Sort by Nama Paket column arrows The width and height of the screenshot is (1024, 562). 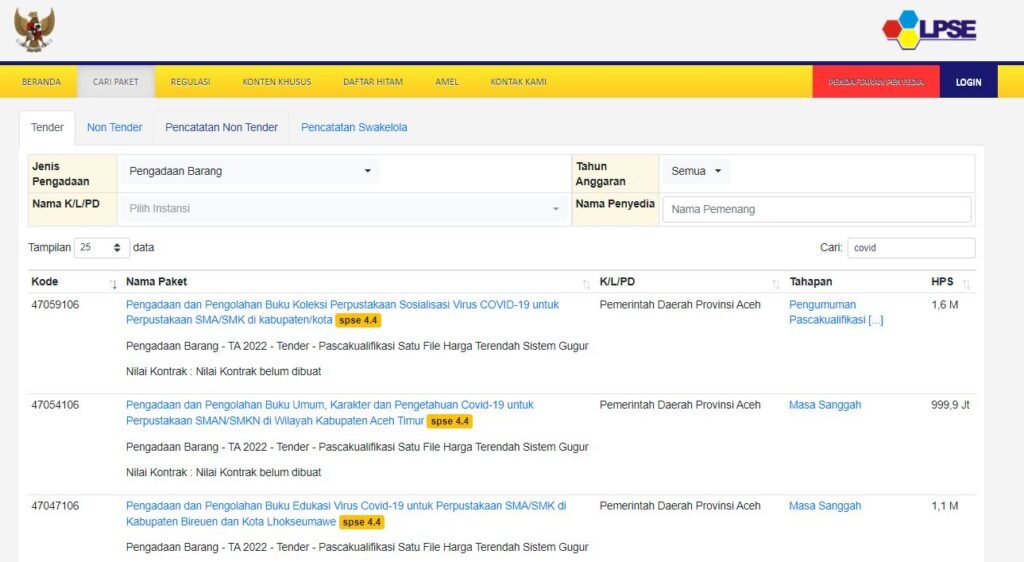pos(586,284)
